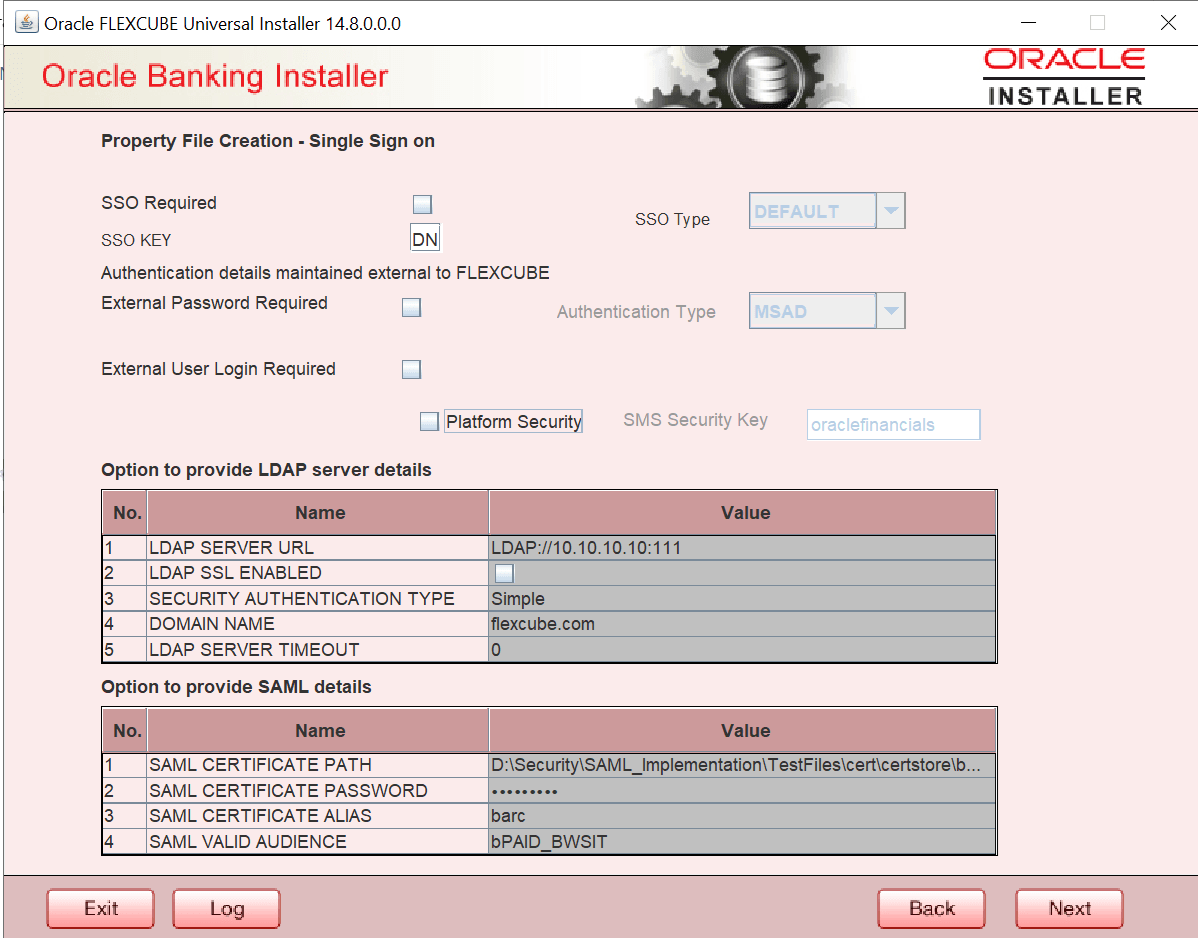Viewport: 1198px width, 938px height.
Task: Click LDAP SERVER URL value cell
Action: pyautogui.click(x=742, y=548)
